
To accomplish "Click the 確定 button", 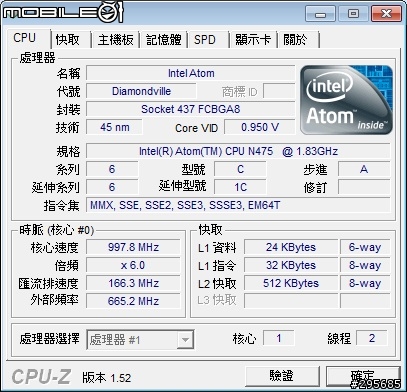I will 363,376.
